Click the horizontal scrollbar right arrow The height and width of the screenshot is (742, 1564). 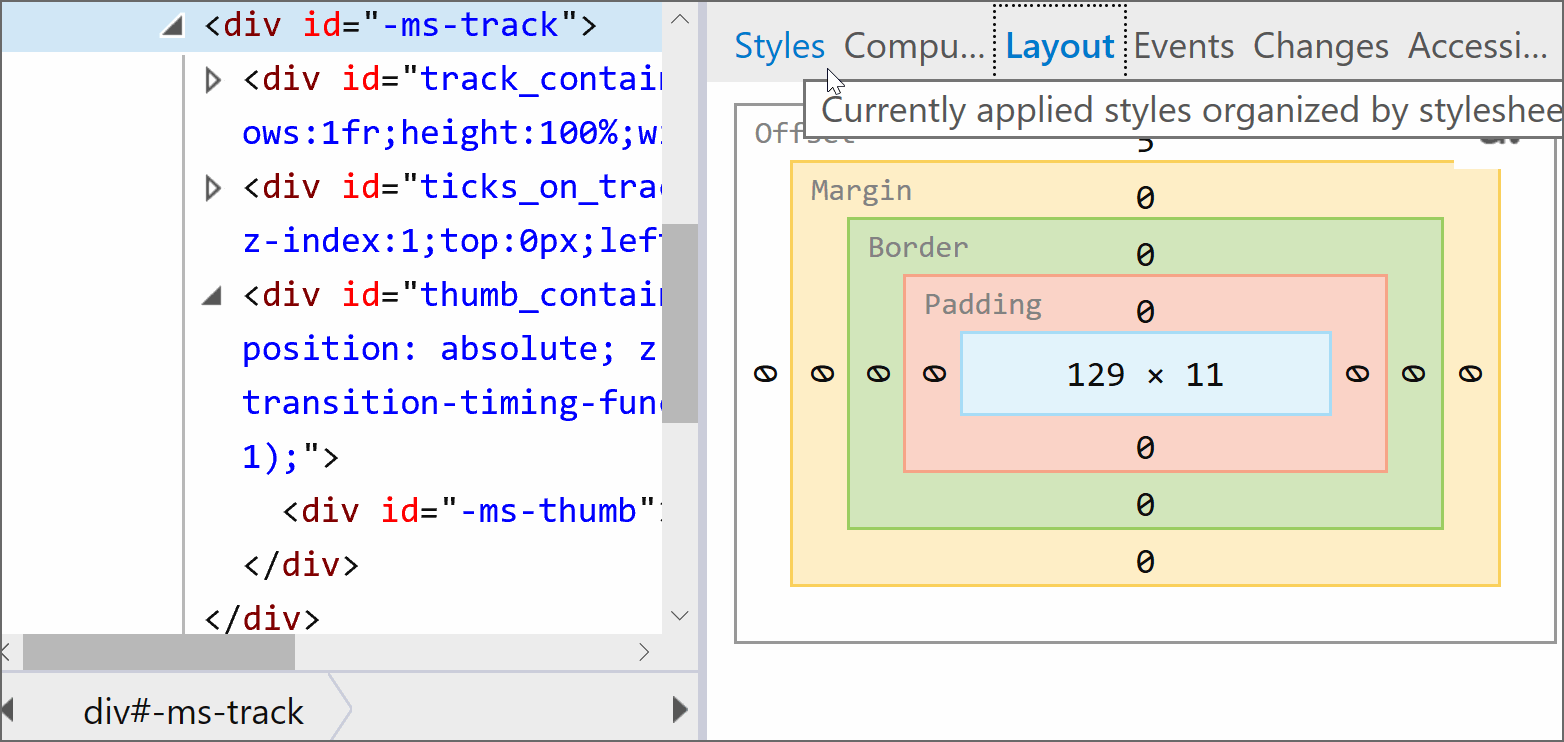click(x=645, y=653)
